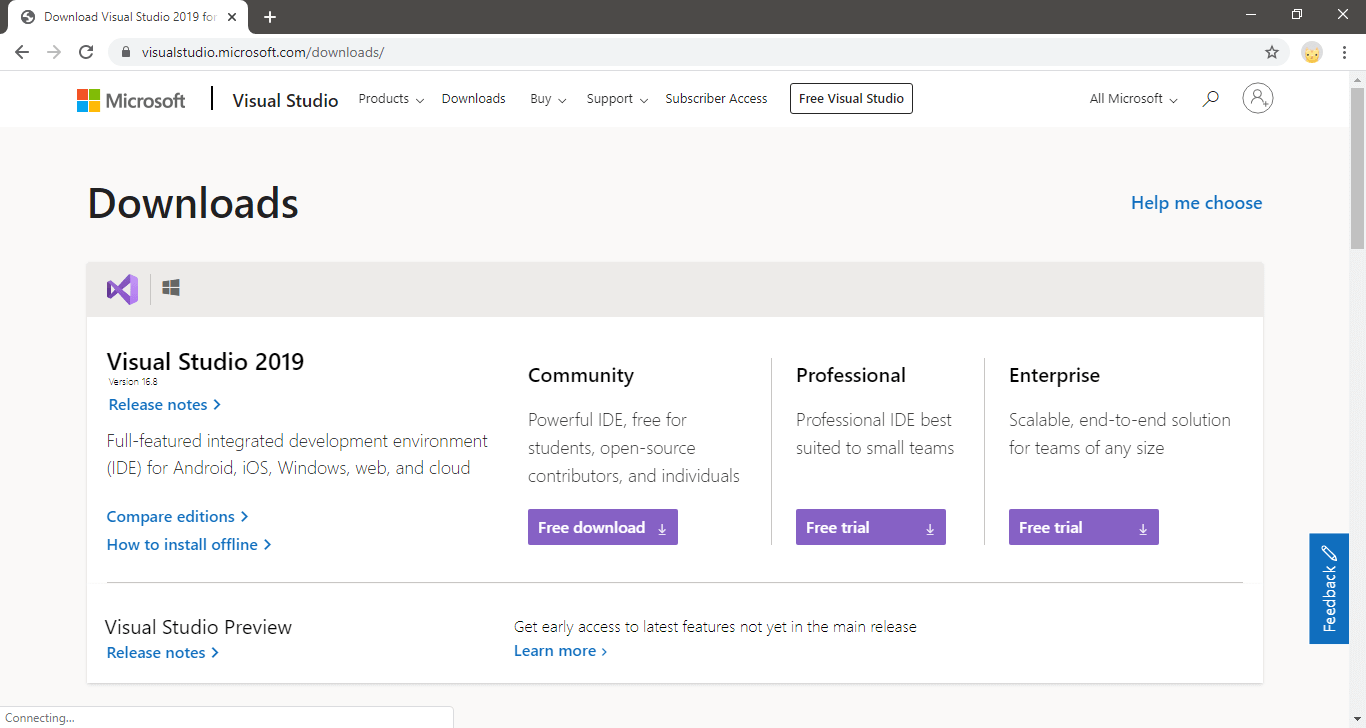
Task: Click the browser profile avatar icon
Action: (1312, 52)
